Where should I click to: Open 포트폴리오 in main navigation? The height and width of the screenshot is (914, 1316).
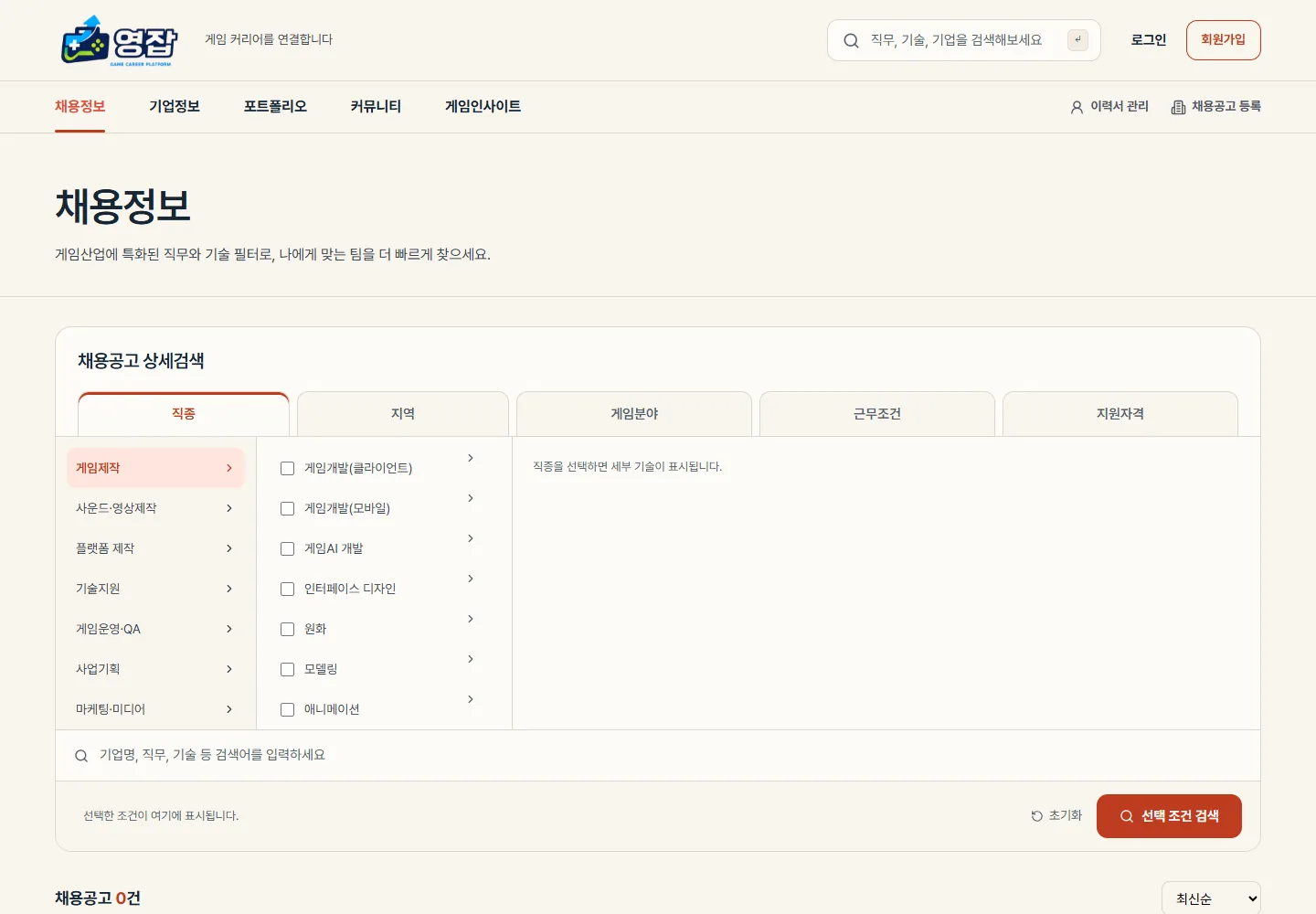pos(275,107)
